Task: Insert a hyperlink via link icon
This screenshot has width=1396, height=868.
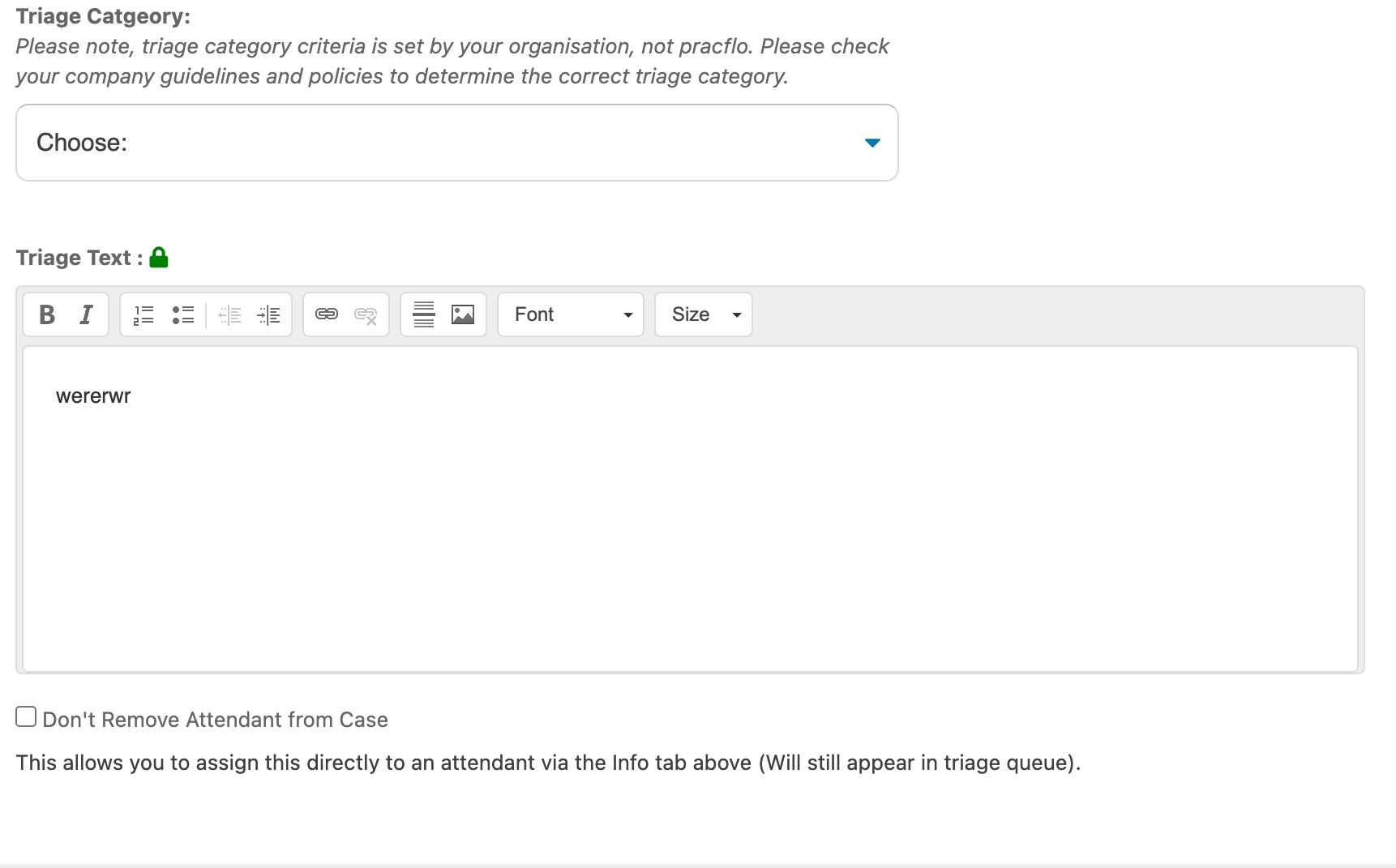Action: (x=327, y=314)
